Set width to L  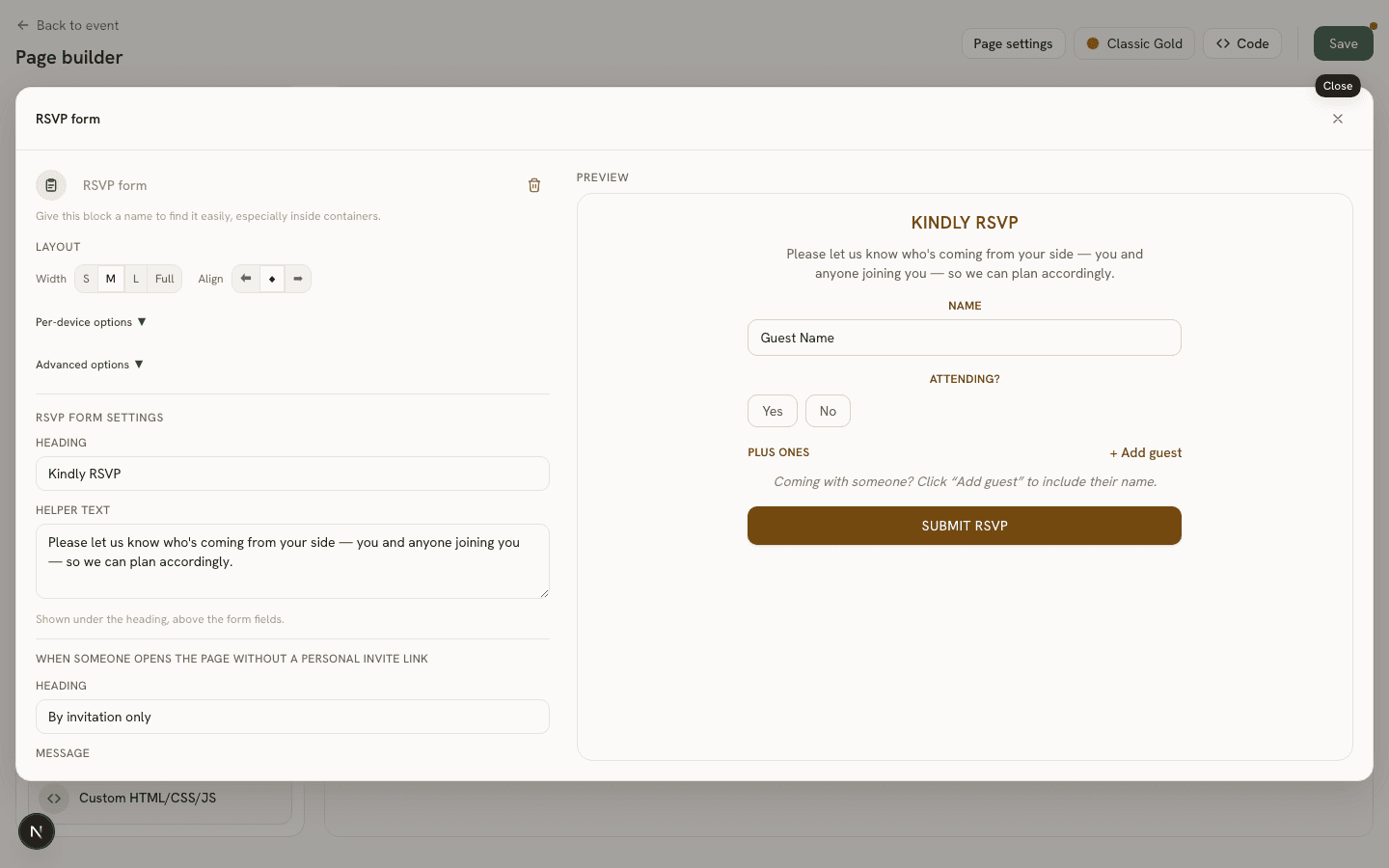(x=136, y=279)
